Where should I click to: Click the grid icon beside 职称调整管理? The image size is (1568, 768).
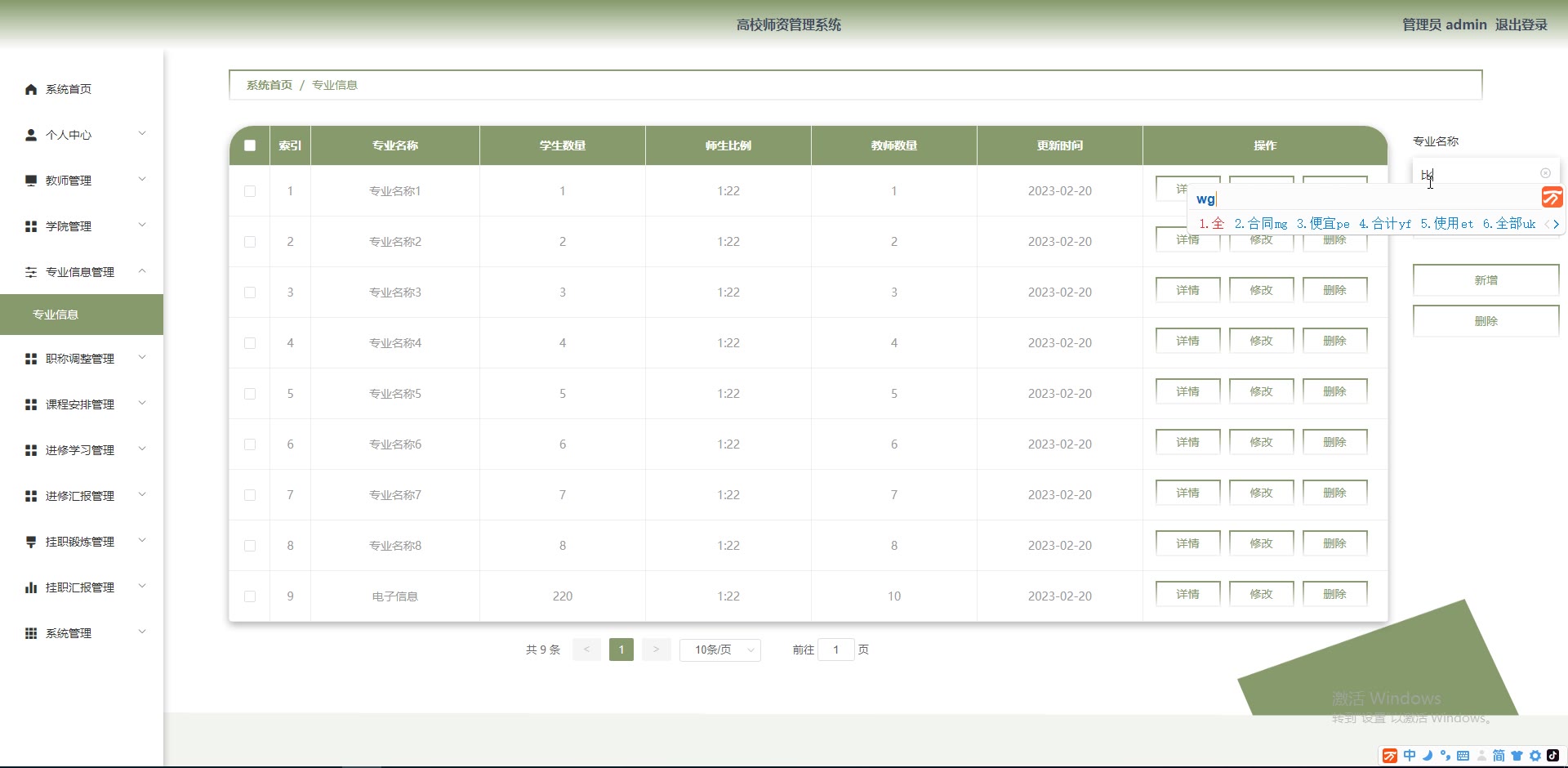(31, 359)
